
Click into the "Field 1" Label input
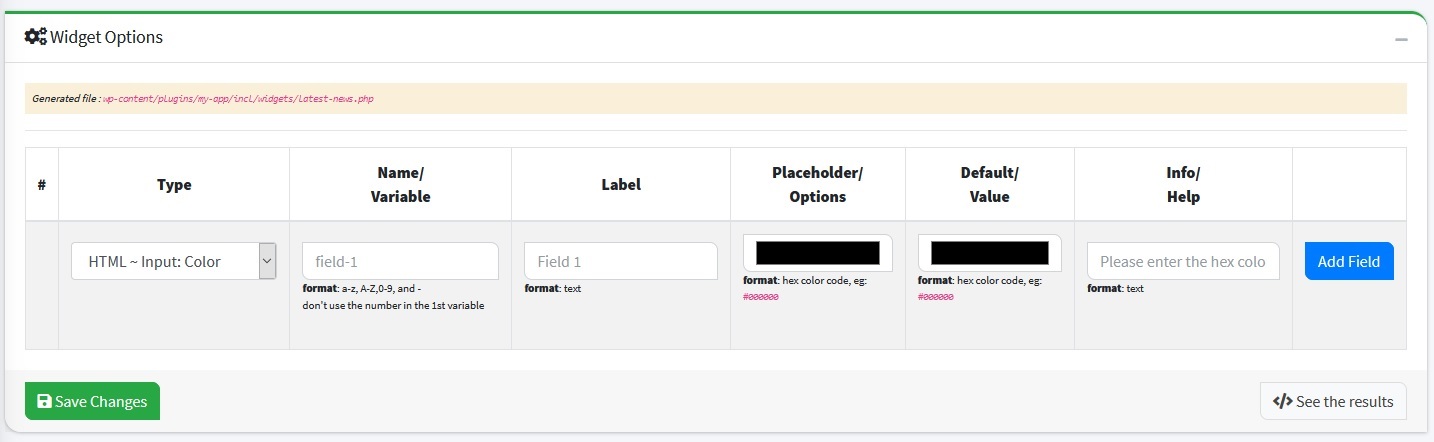[620, 261]
